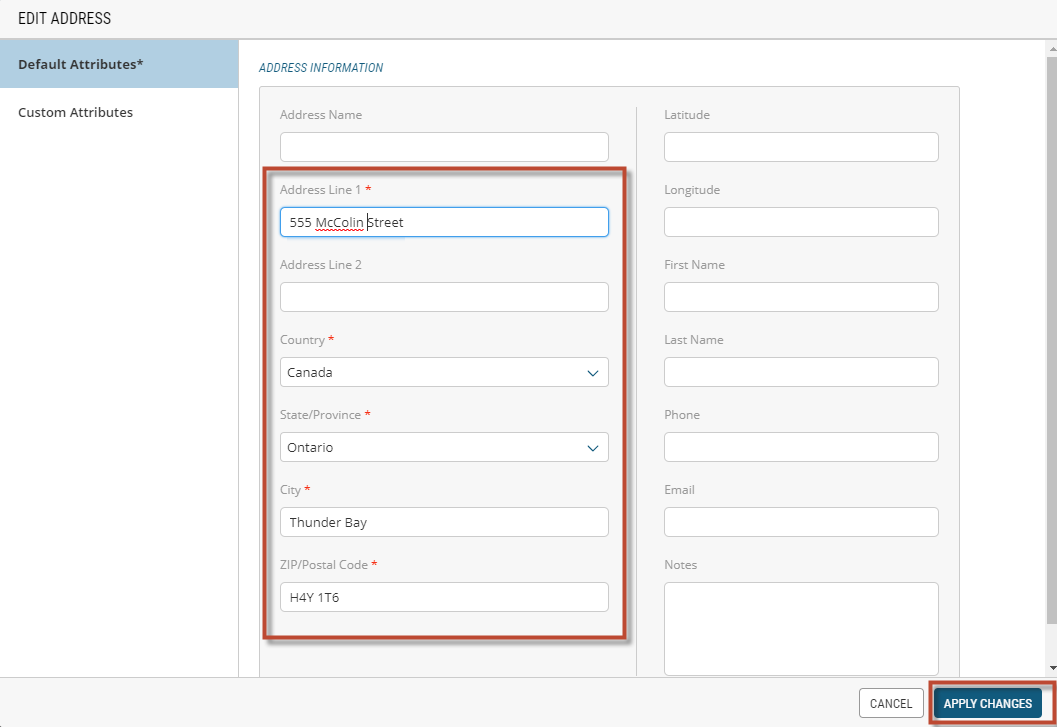The height and width of the screenshot is (727, 1057).
Task: Focus the First Name field
Action: 801,297
